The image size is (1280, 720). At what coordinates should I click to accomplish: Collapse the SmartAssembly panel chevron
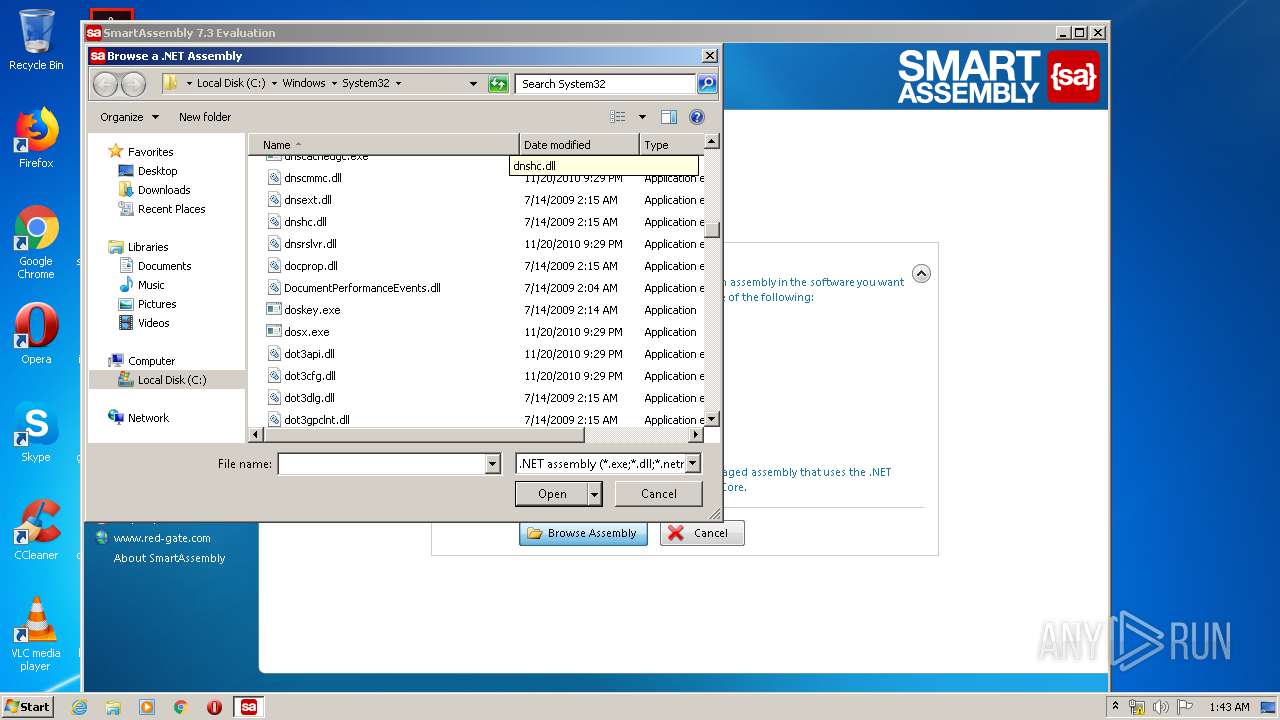[921, 274]
